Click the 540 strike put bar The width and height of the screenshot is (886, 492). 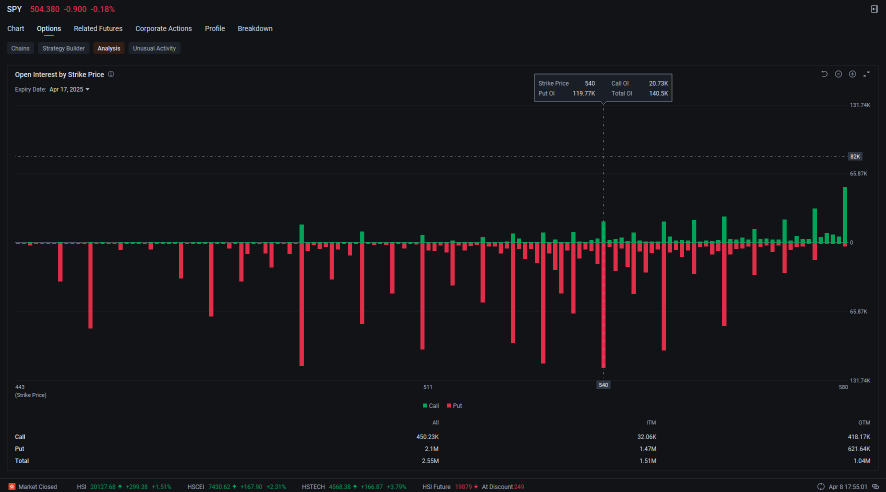click(x=603, y=305)
